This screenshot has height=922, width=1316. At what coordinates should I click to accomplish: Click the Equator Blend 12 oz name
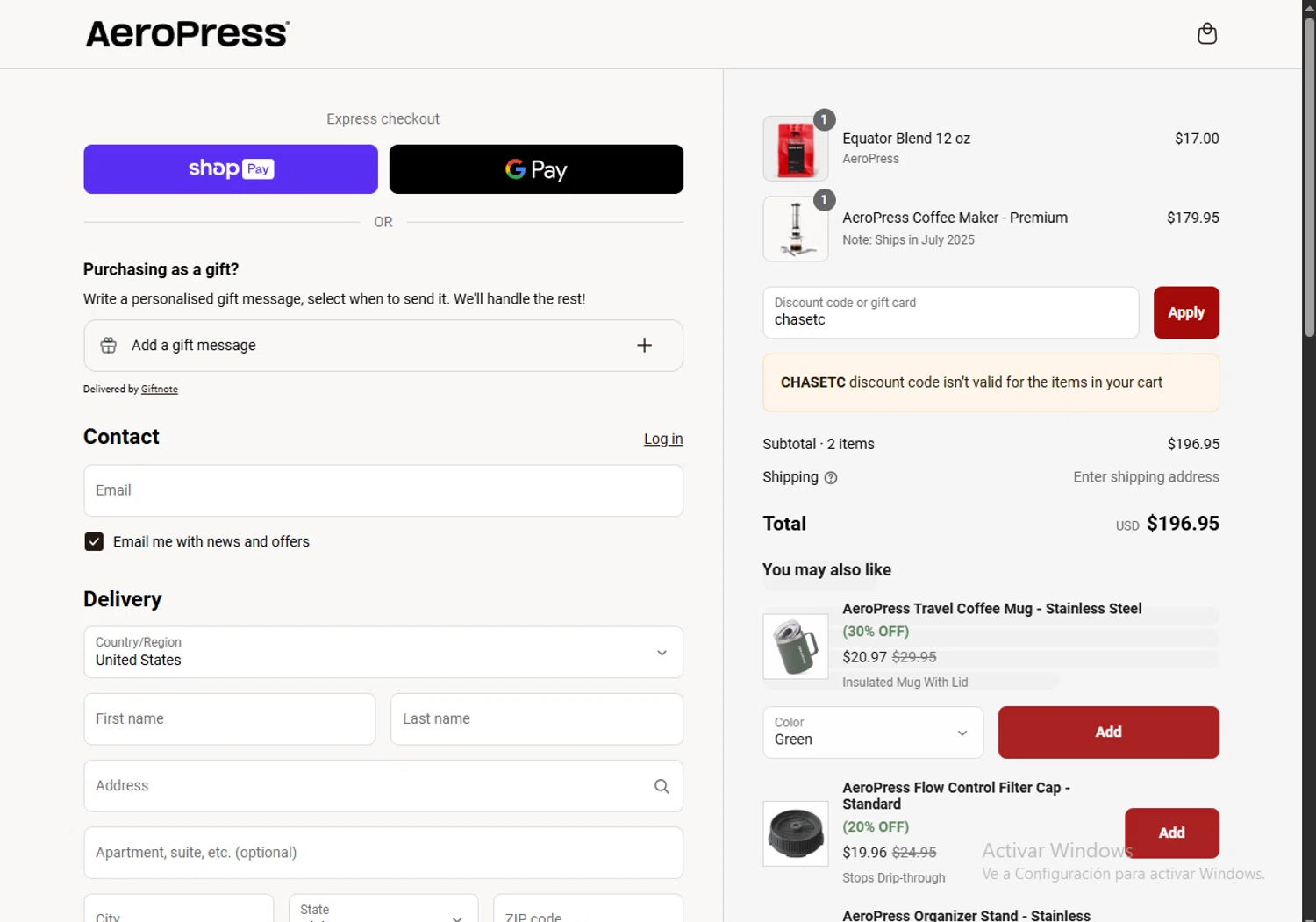[x=906, y=139]
